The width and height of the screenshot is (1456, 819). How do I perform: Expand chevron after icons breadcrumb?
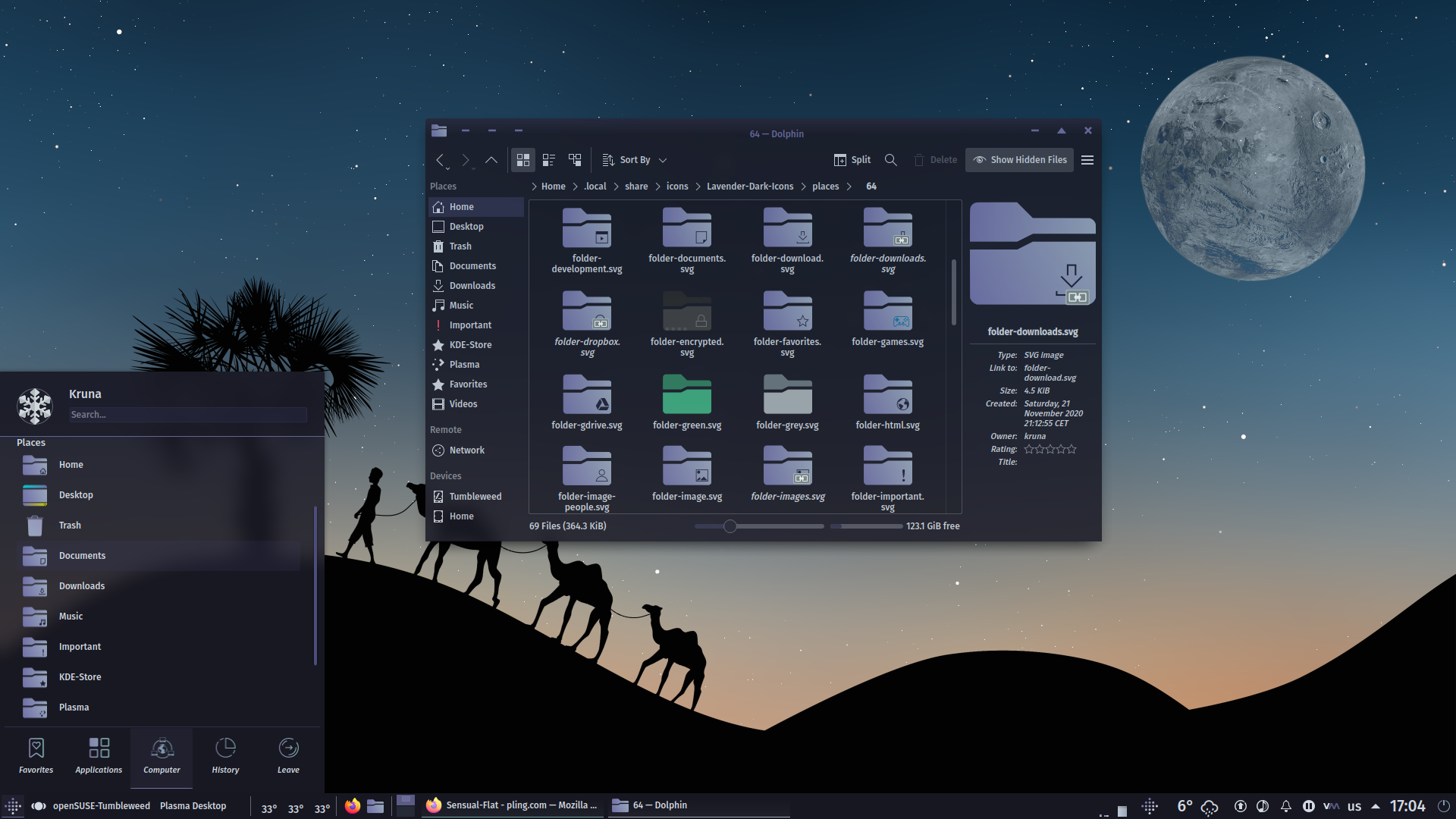click(x=698, y=187)
